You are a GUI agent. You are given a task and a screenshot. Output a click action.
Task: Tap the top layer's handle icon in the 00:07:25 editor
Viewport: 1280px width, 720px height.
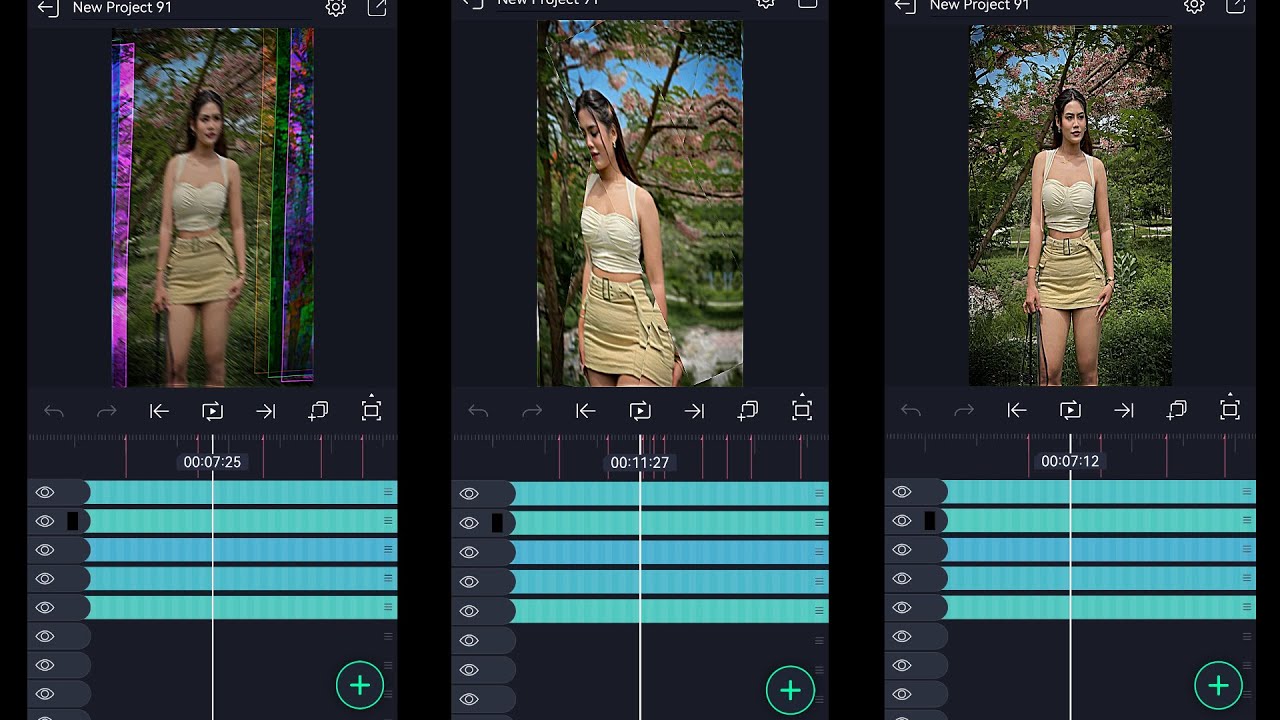tap(388, 492)
